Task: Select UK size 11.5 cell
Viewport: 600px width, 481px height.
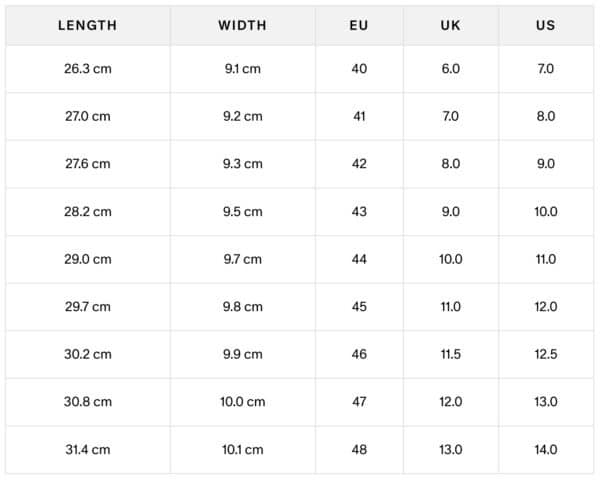Action: [450, 354]
